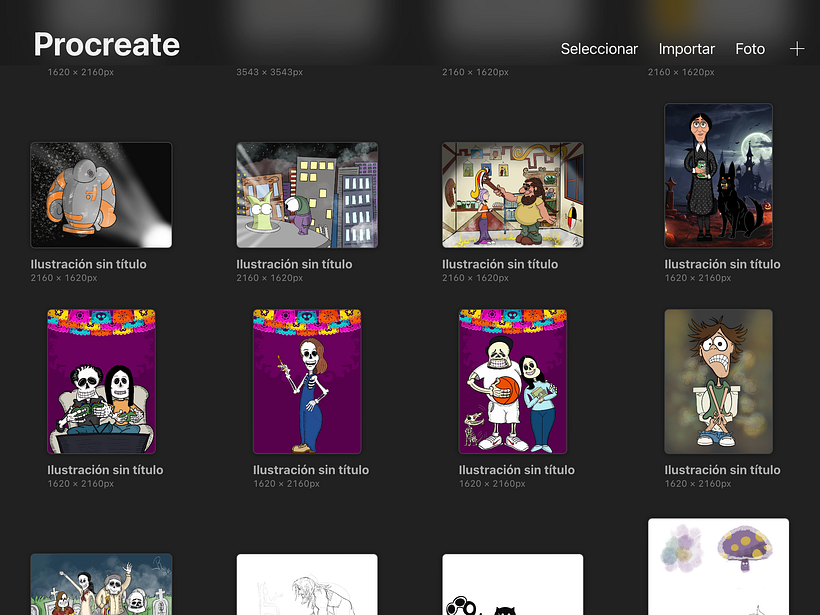Open the black-and-white cartoon canvas in bottom row
The width and height of the screenshot is (820, 615).
click(x=512, y=584)
